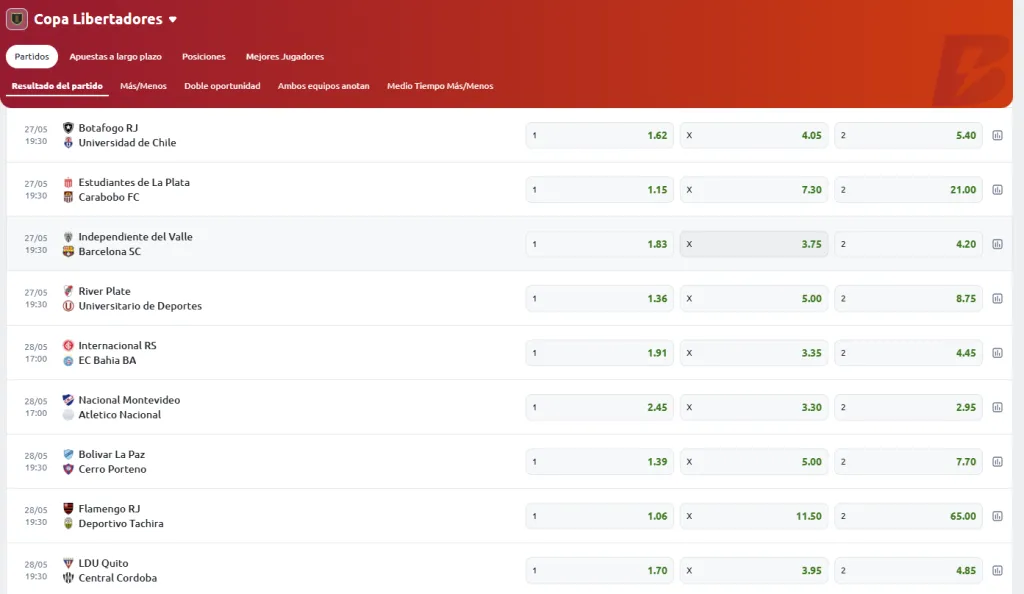Open statistics icon for Botafogo RJ match
1024x594 pixels.
tap(997, 135)
